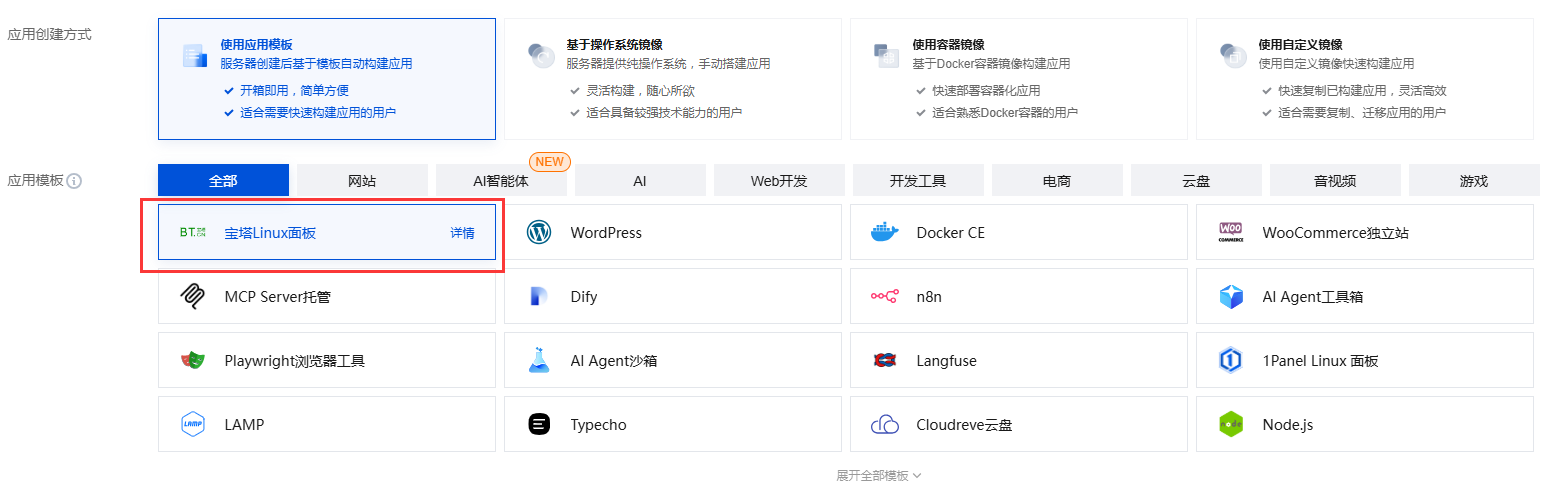
Task: Click the Typecho logo icon
Action: tap(539, 425)
